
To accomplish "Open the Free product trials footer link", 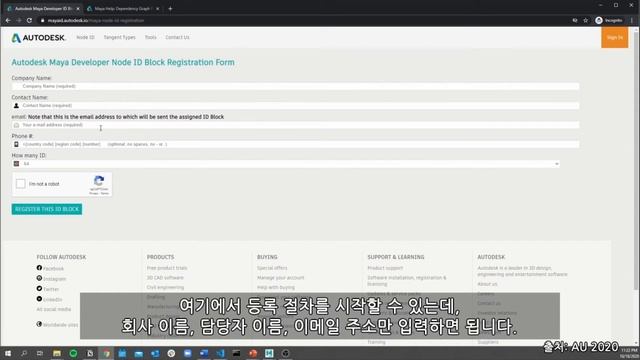I will [x=167, y=268].
